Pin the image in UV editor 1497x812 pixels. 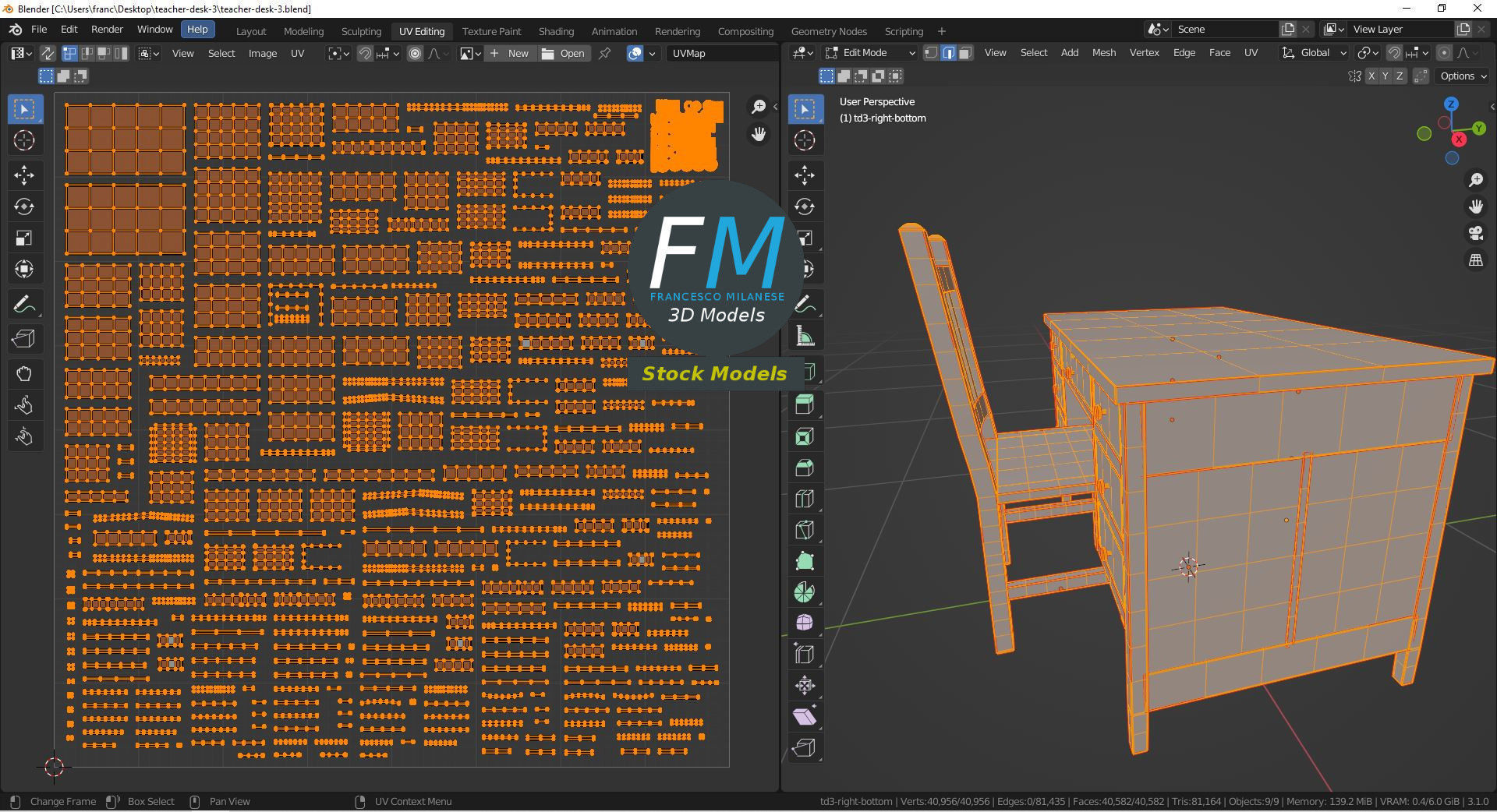pyautogui.click(x=605, y=54)
